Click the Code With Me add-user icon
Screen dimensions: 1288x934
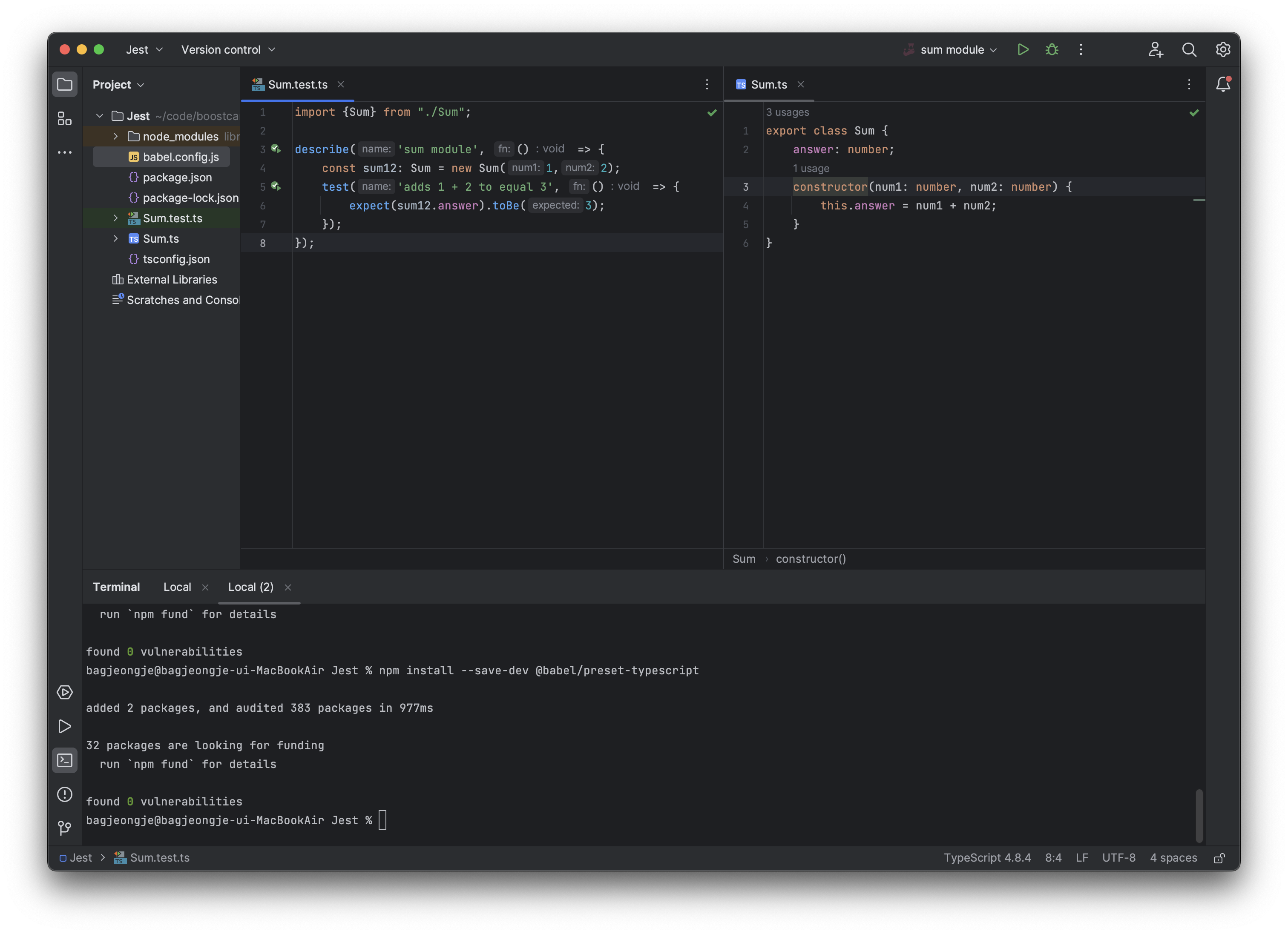[x=1155, y=49]
